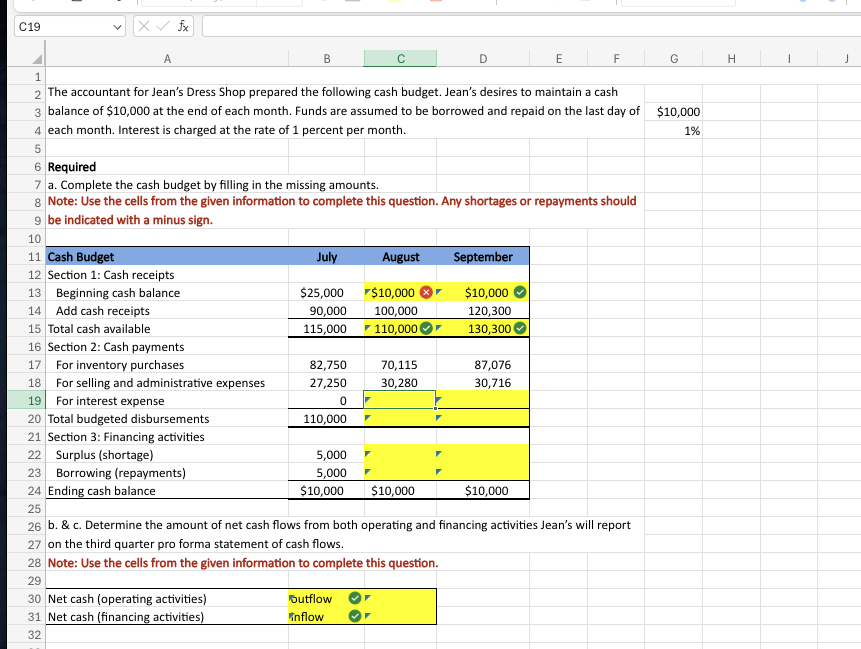Select September ending cash balance $10,000

tap(483, 491)
